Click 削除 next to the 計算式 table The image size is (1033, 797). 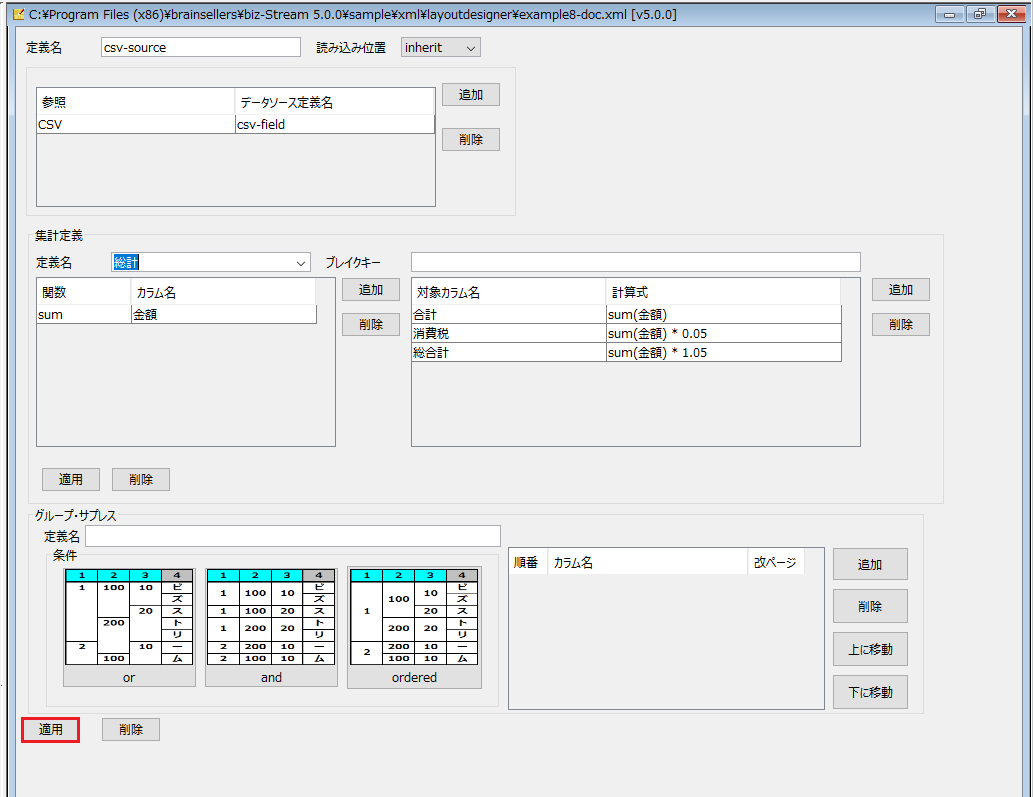pos(901,325)
